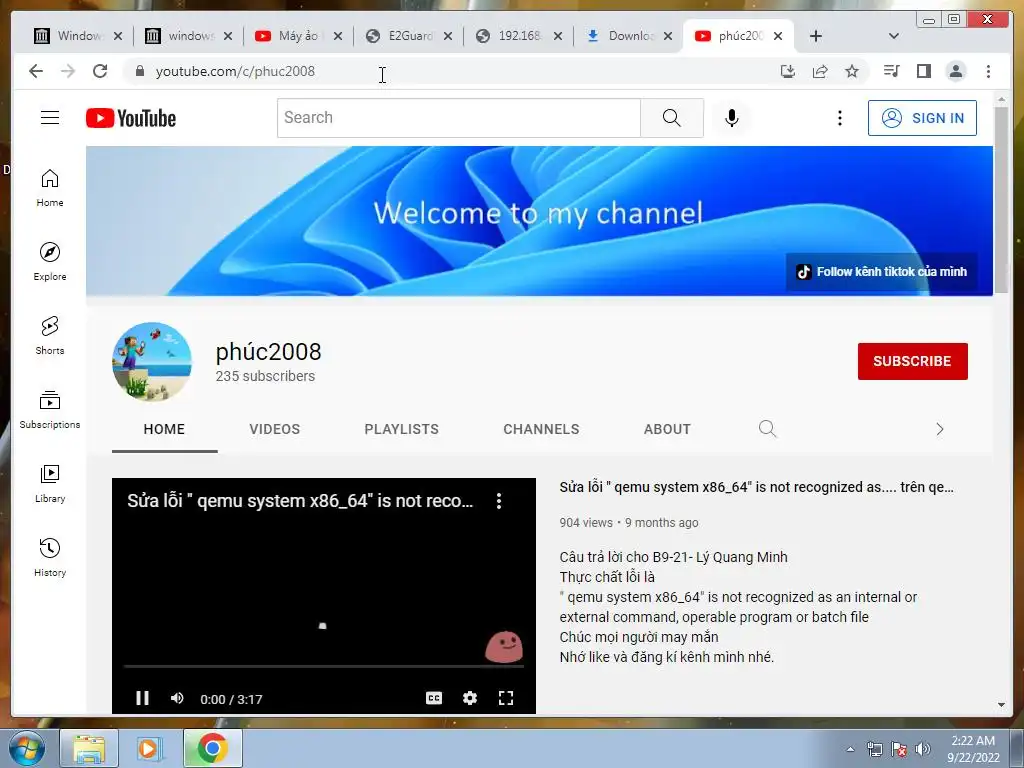Enter full screen mode on the video
Screen dimensions: 1024x768
click(x=505, y=698)
